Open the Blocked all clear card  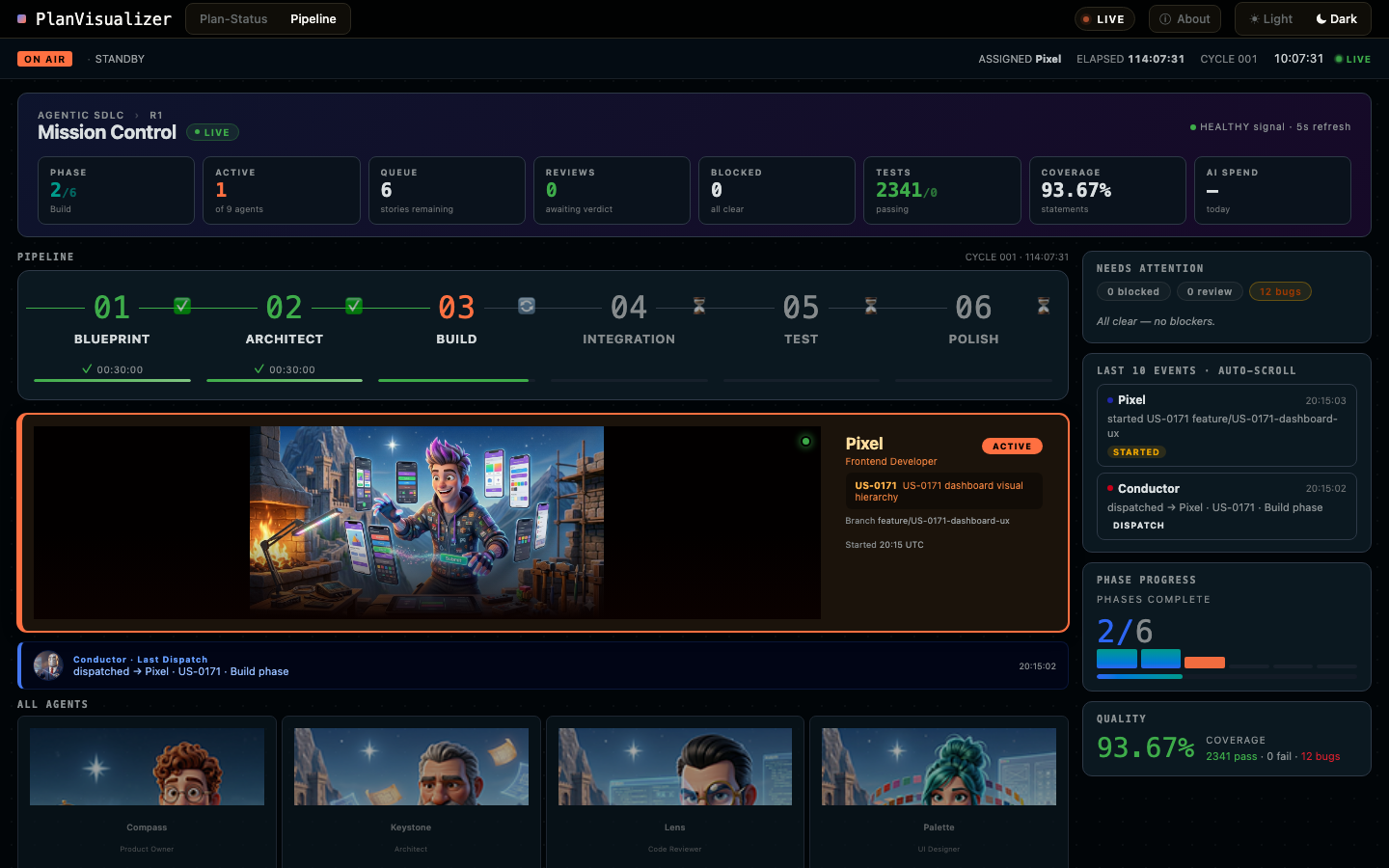coord(776,190)
